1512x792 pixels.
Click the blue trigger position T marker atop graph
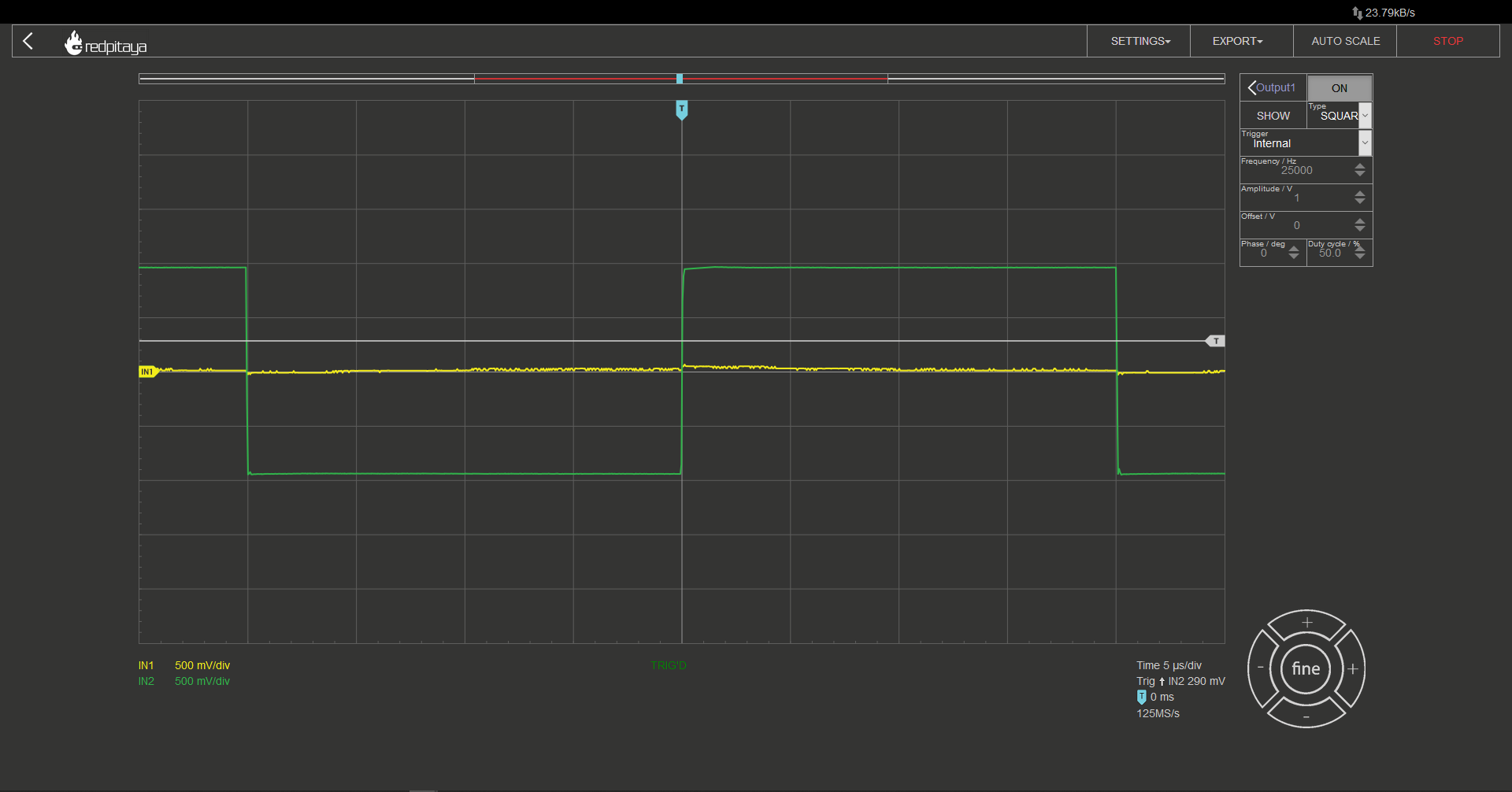tap(682, 109)
